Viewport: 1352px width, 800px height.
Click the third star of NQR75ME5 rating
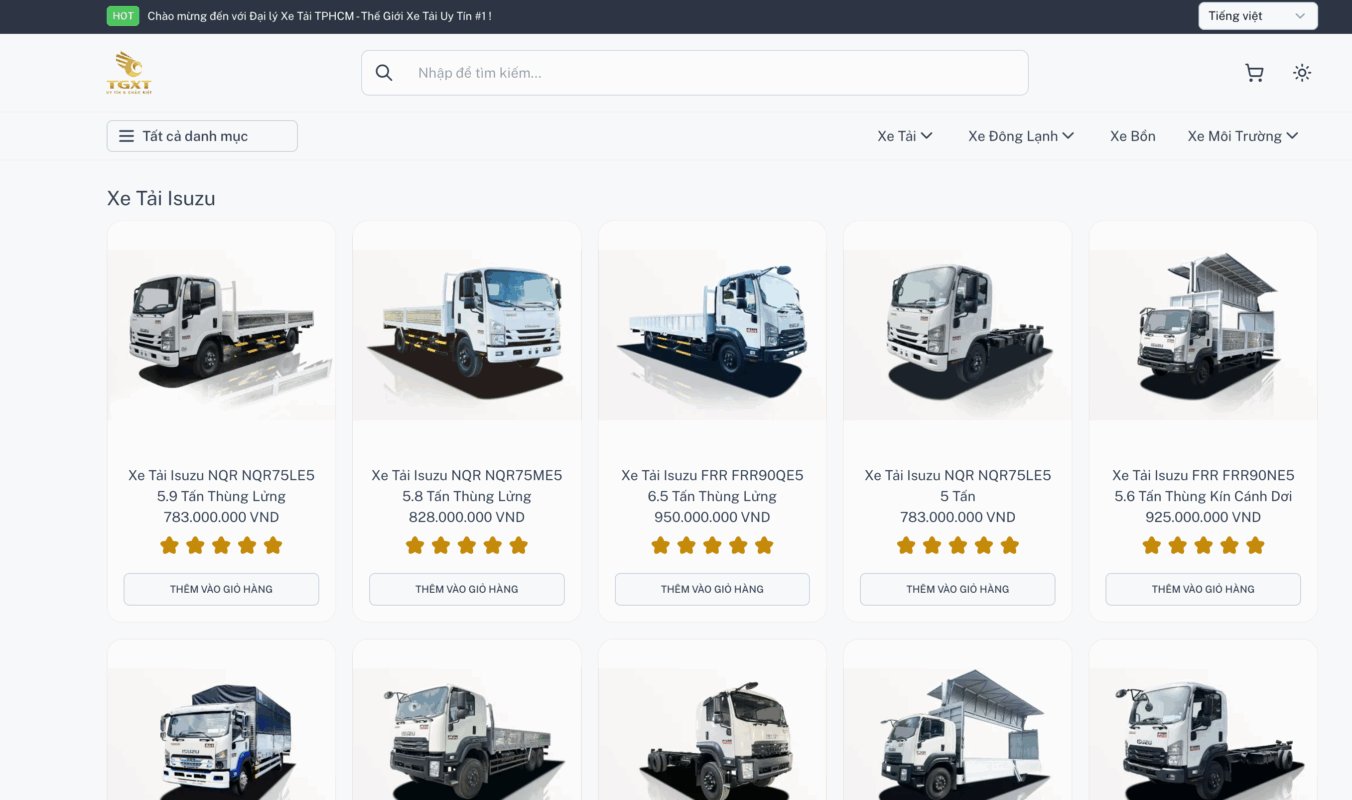click(467, 545)
